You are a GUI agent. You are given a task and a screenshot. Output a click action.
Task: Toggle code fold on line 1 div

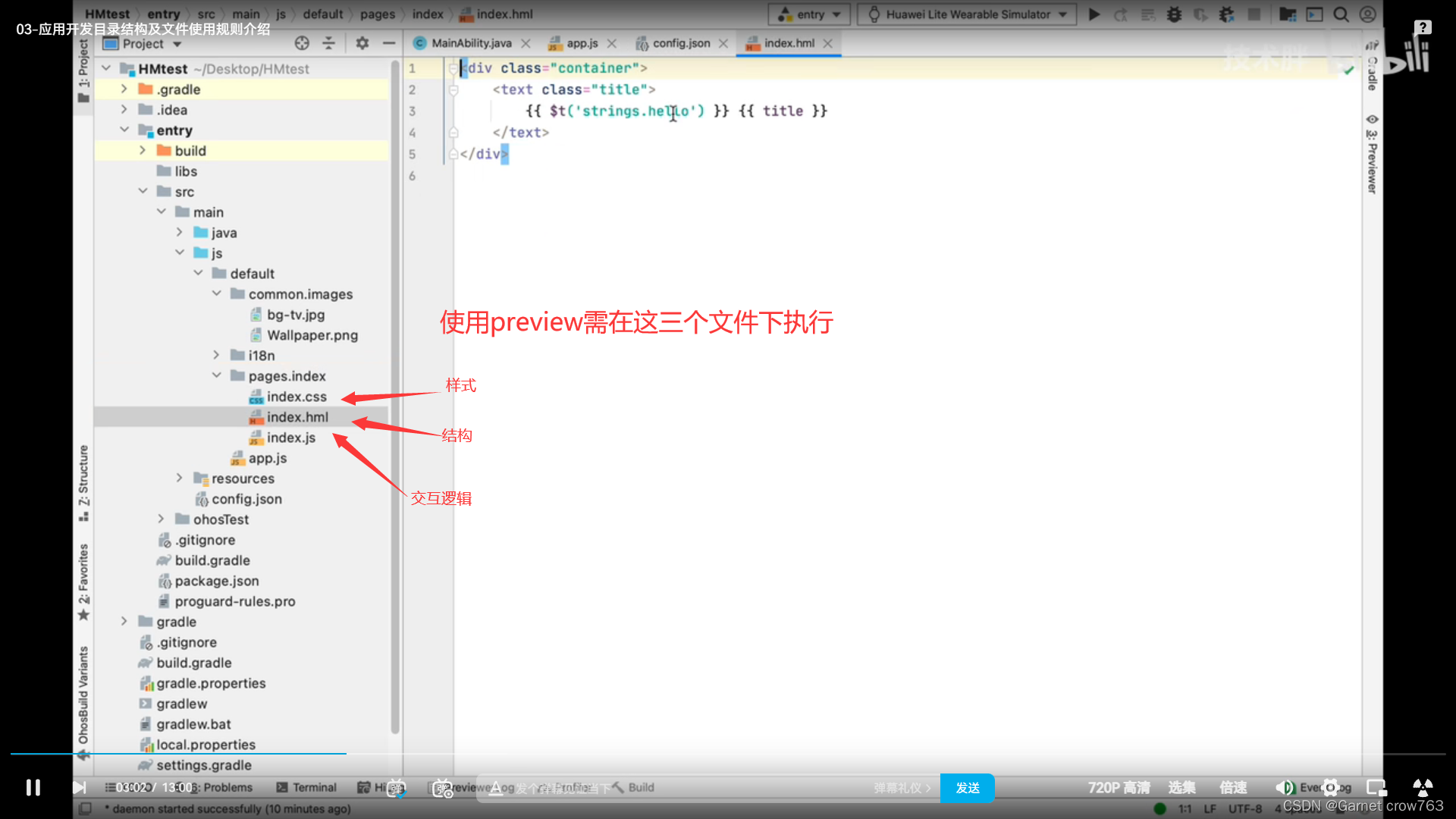pos(453,68)
